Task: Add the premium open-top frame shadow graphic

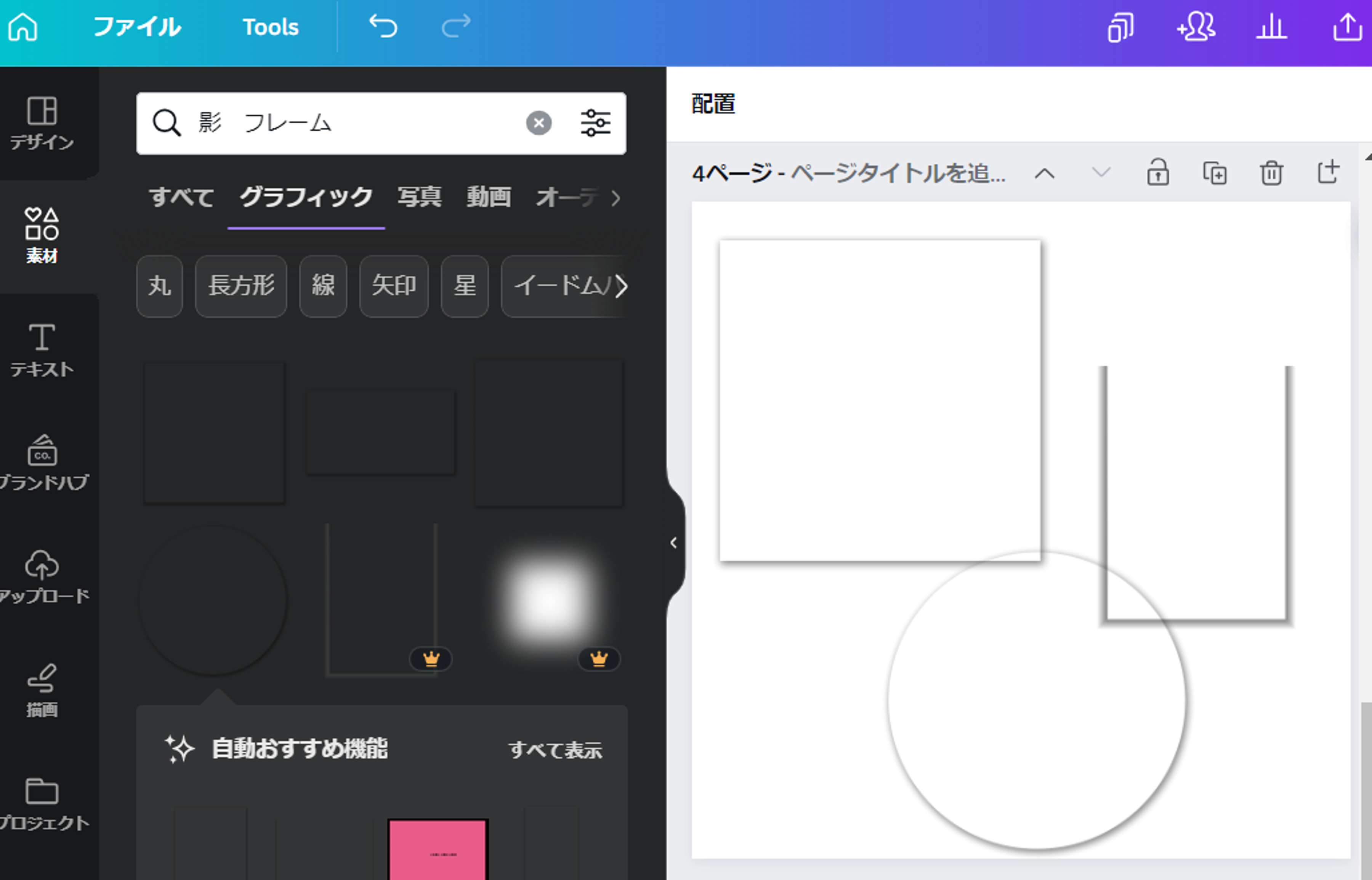Action: coord(382,600)
